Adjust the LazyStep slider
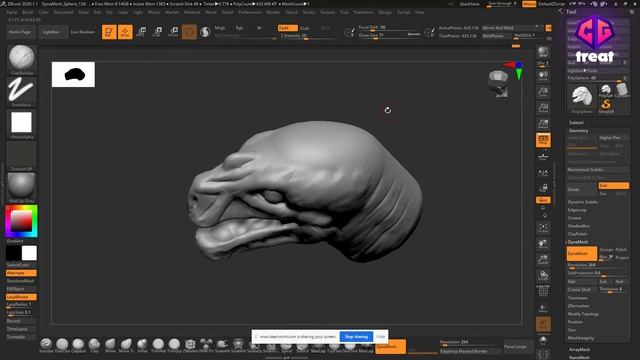Screen dimensions: 640x360 [21, 313]
